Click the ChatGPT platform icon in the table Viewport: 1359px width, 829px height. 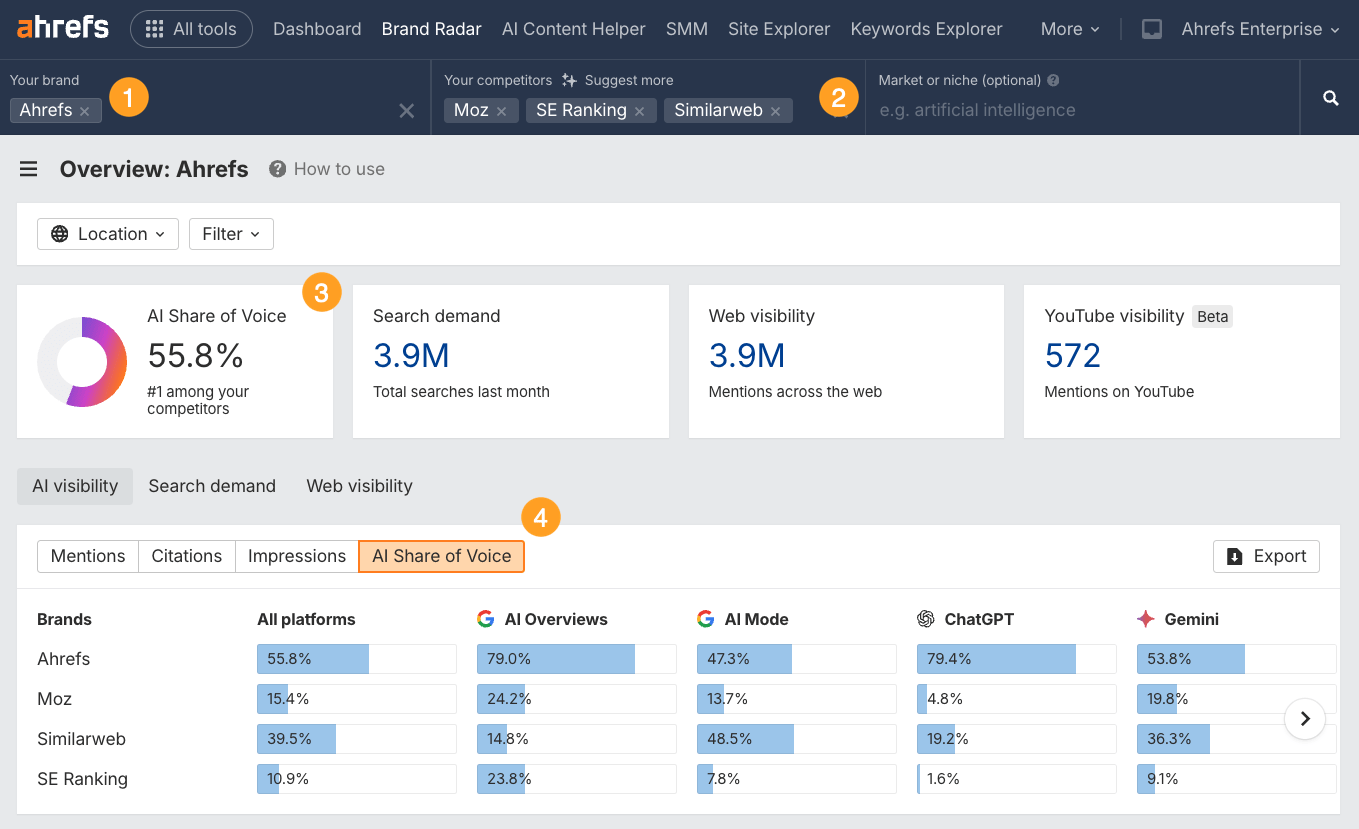[x=925, y=618]
